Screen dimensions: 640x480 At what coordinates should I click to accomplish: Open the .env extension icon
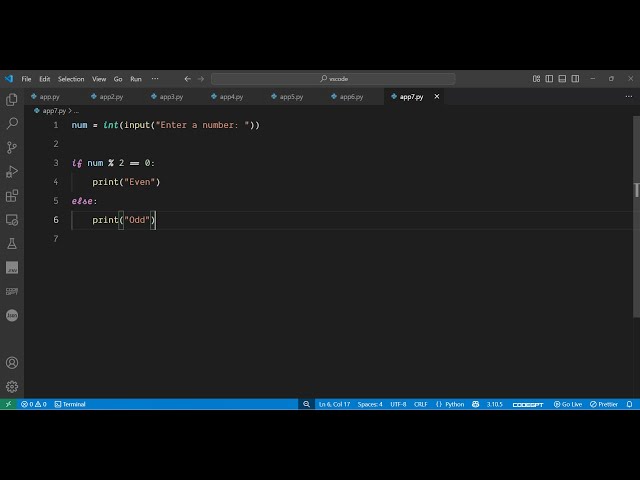point(12,268)
